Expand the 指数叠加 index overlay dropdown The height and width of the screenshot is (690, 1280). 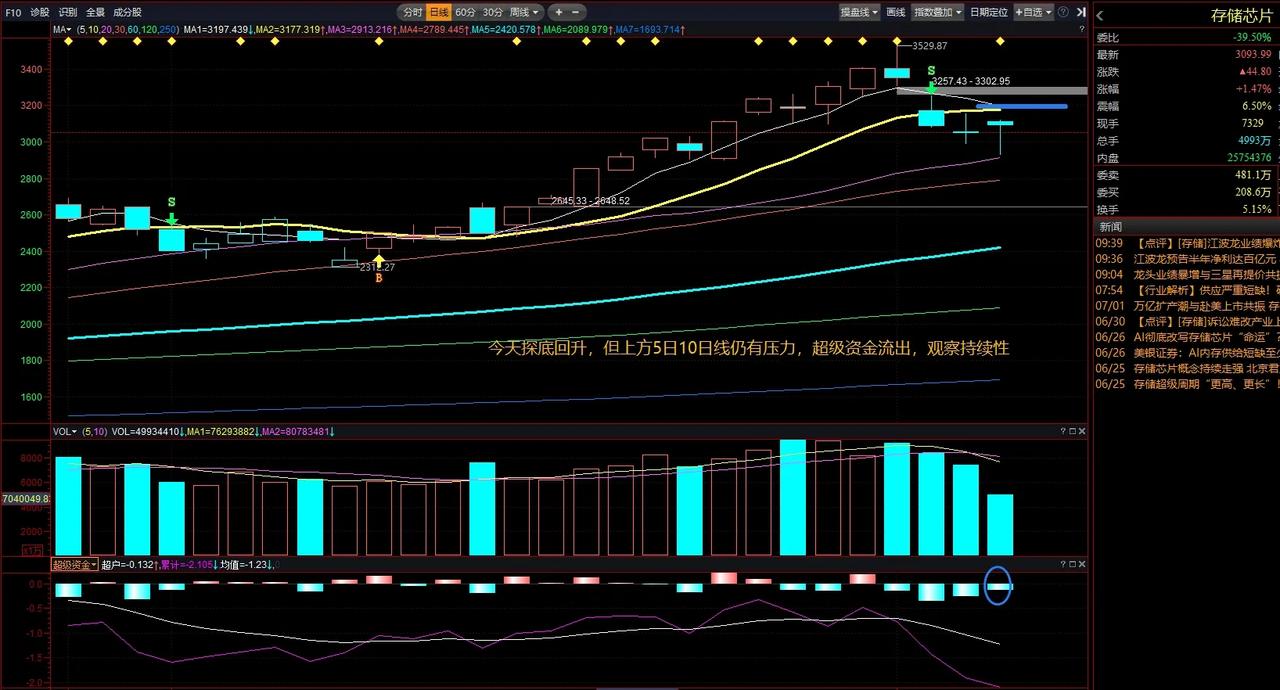(938, 12)
